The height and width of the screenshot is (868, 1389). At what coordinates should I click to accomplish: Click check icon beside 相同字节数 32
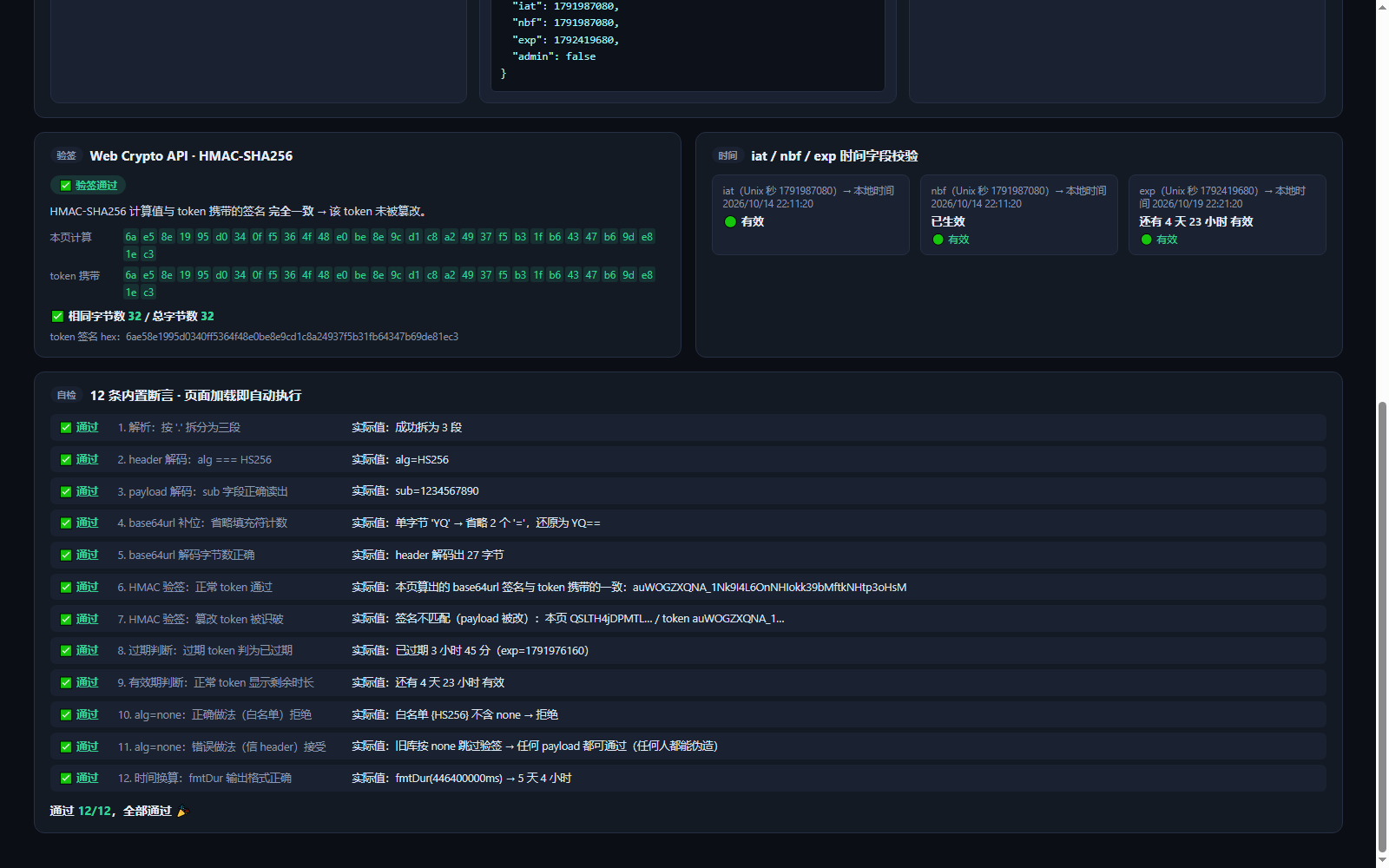(x=57, y=317)
